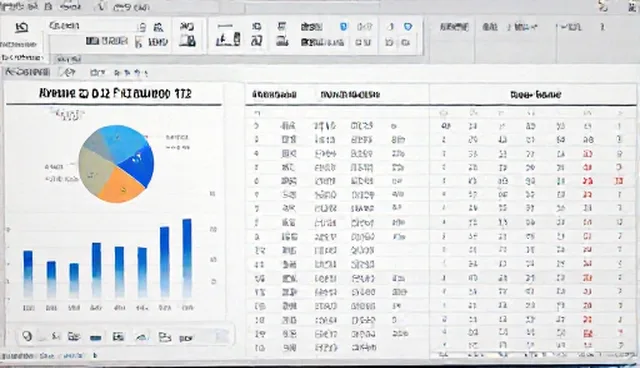Click the arc-shaped icon in the chart toolbar
Image resolution: width=640 pixels, height=368 pixels.
[141, 337]
